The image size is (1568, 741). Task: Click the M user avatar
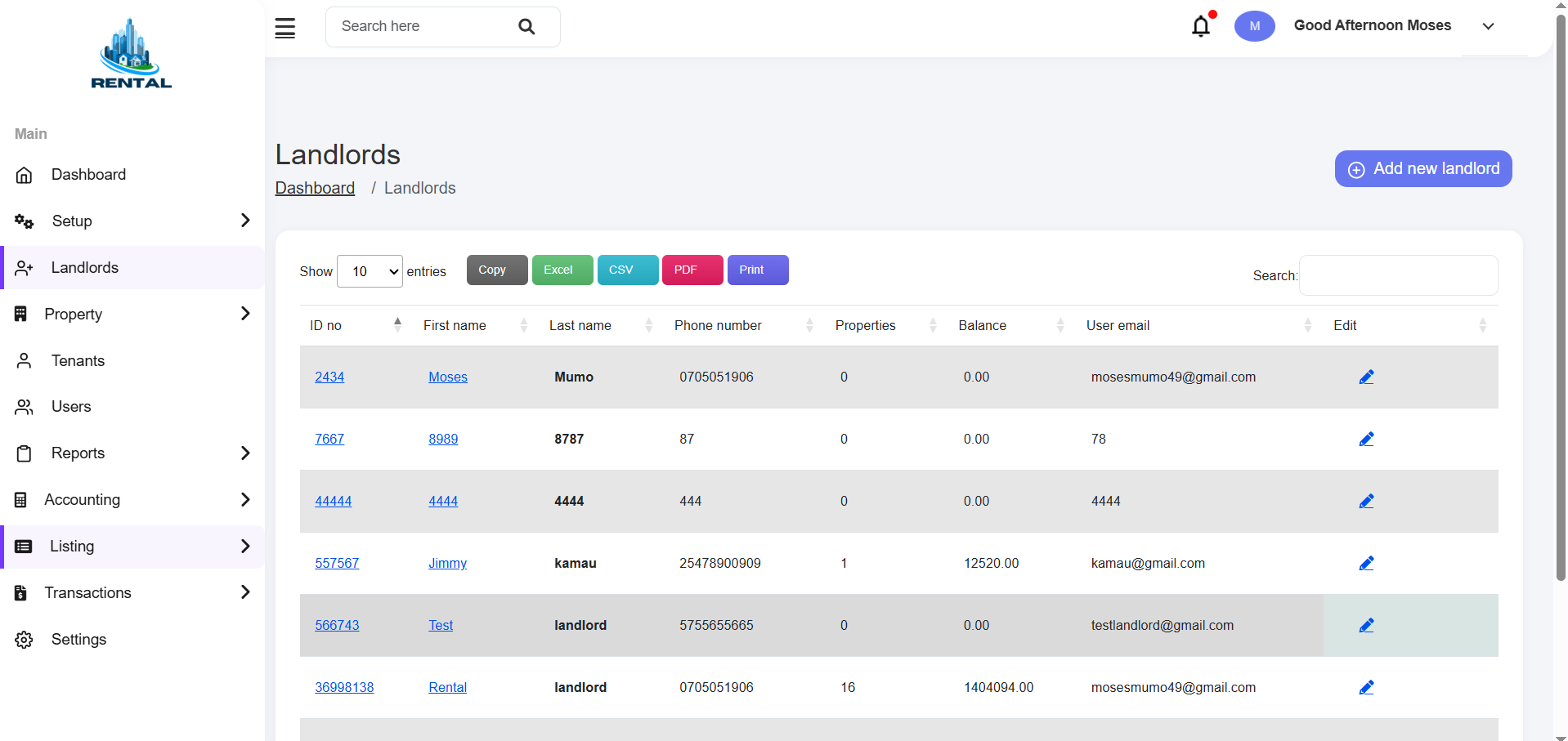(x=1254, y=26)
